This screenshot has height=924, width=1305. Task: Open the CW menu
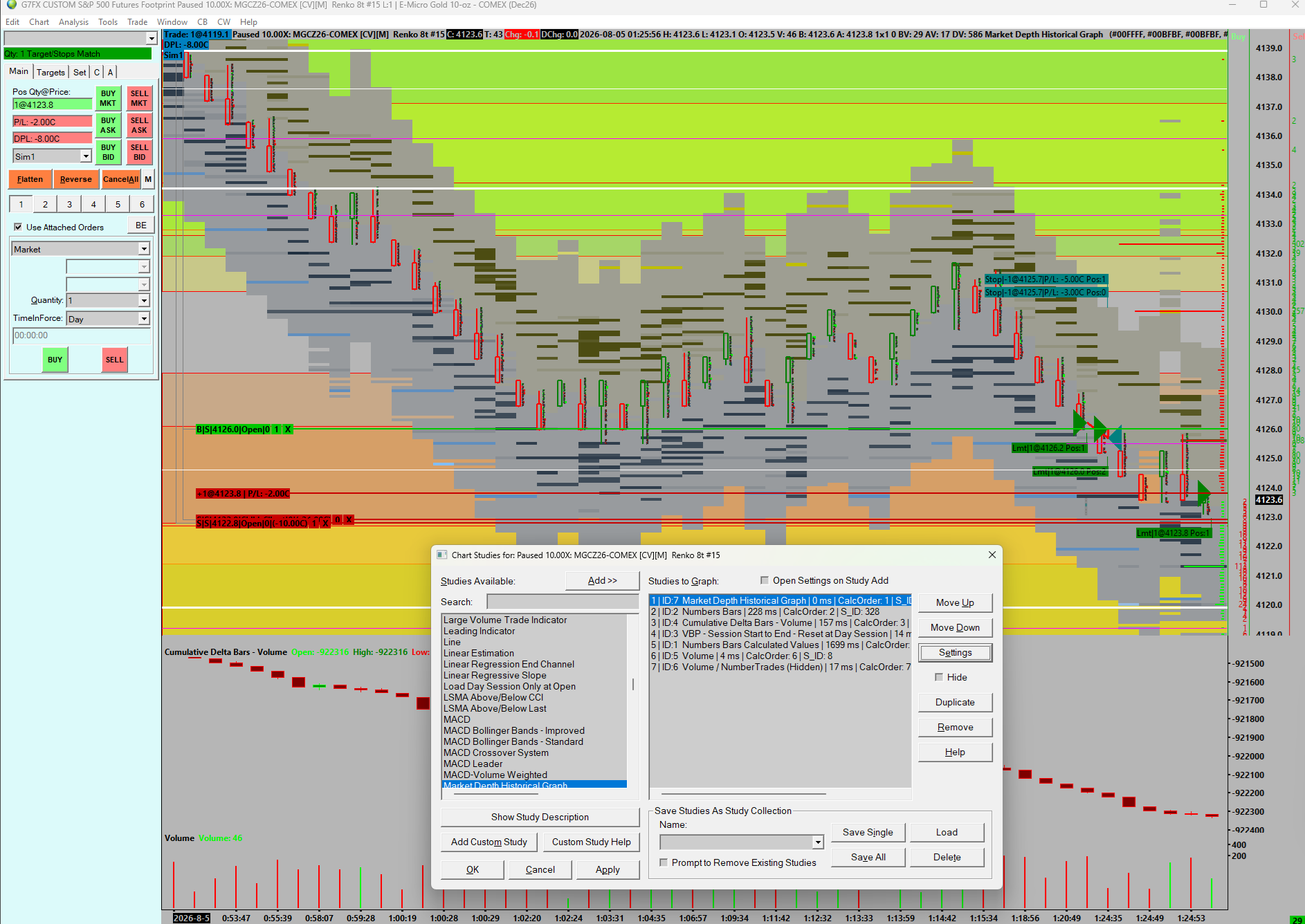click(223, 21)
